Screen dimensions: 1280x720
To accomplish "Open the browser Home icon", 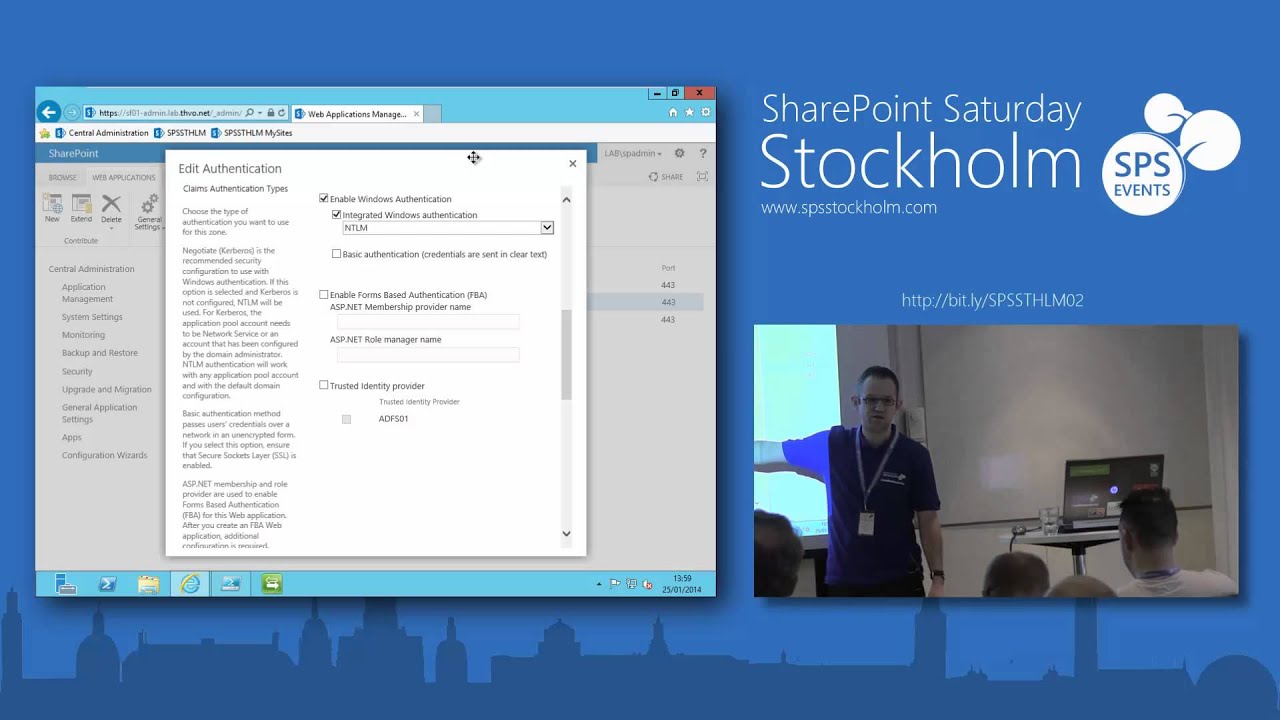I will tap(673, 113).
